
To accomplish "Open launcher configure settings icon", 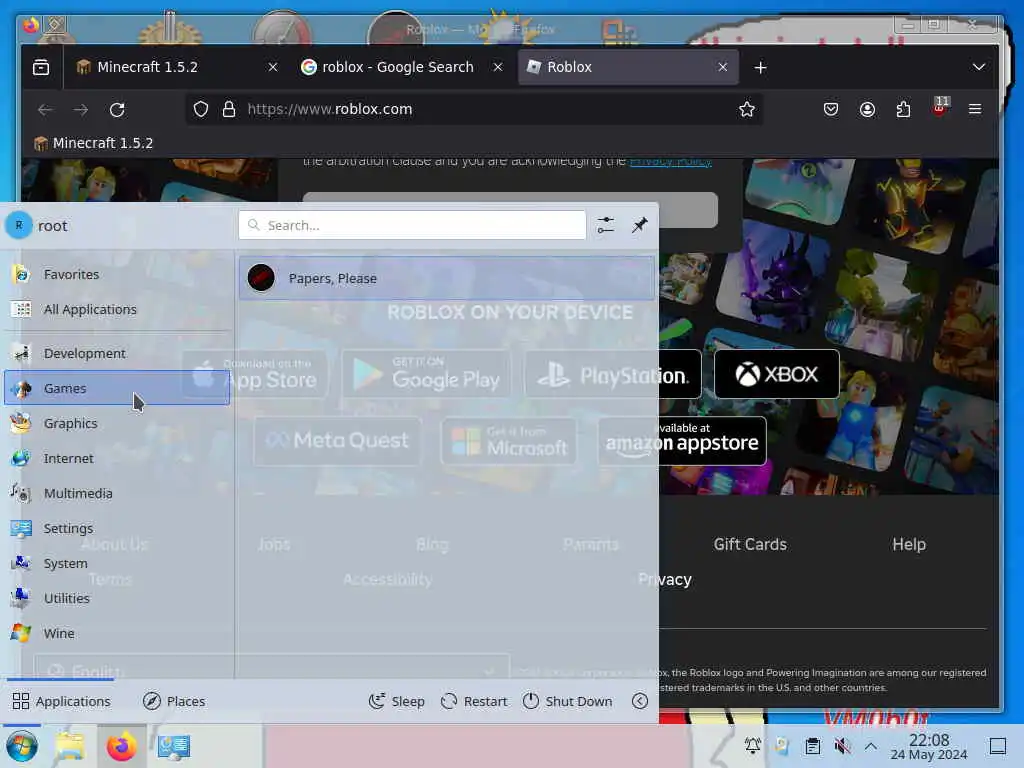I will tap(605, 225).
